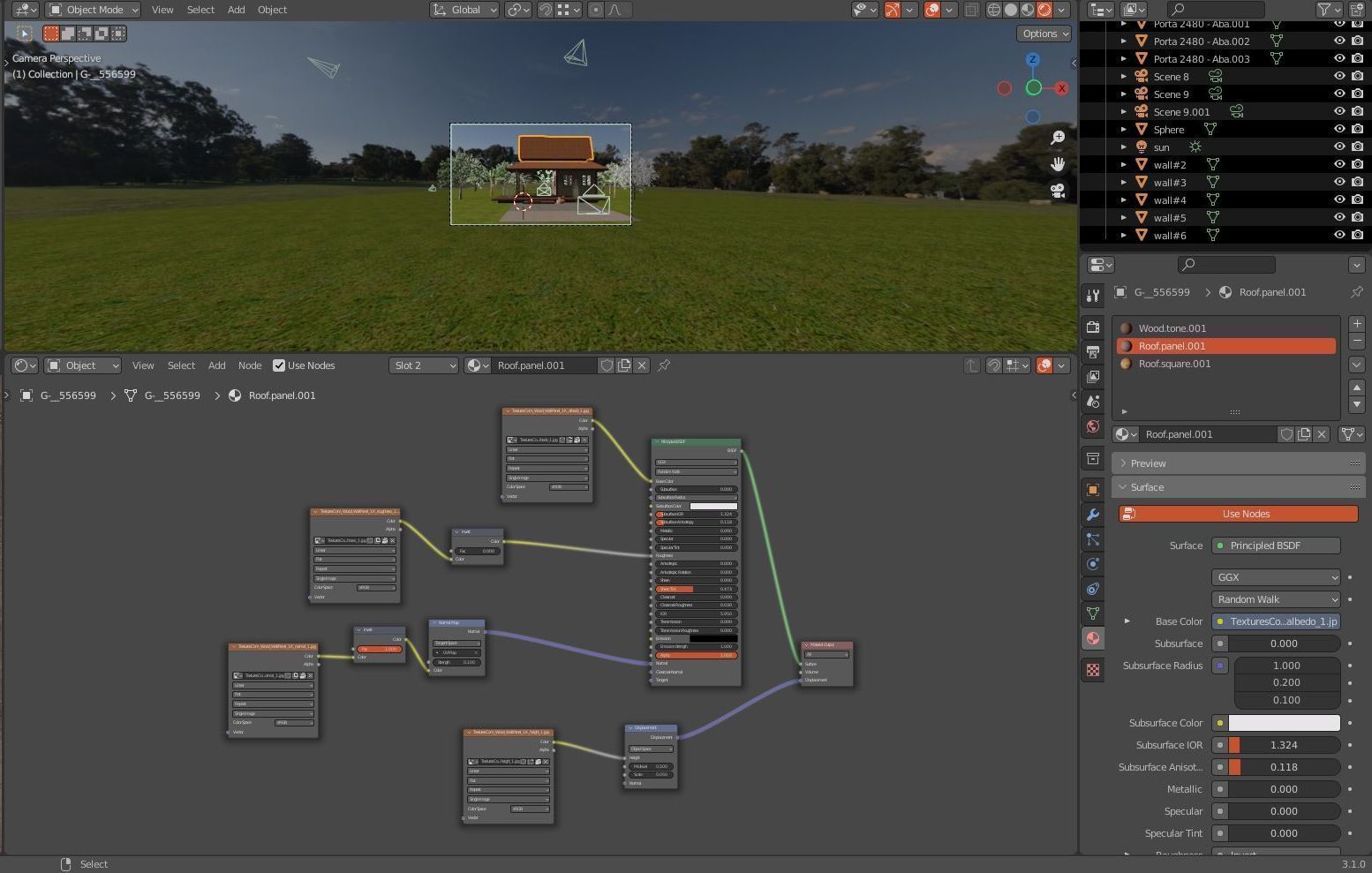Toggle proportional editing in viewport header

pos(596,10)
